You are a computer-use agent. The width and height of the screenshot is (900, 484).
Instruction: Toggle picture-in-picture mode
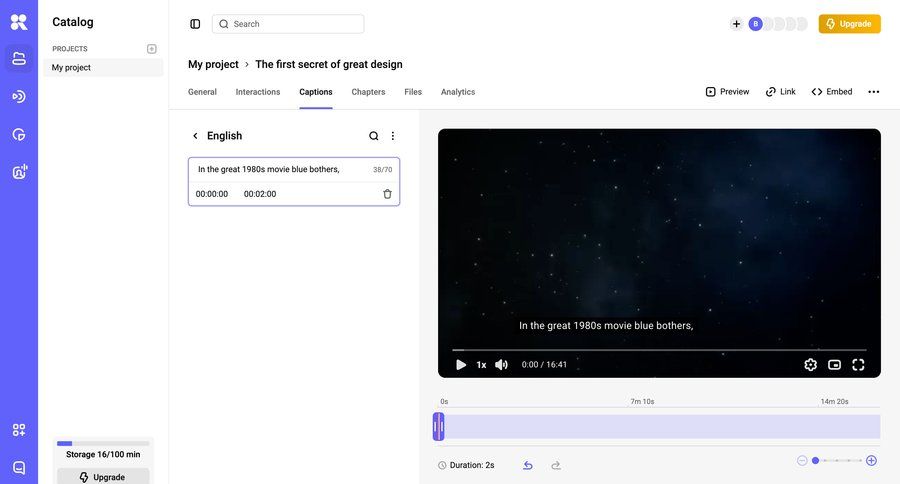(x=835, y=365)
